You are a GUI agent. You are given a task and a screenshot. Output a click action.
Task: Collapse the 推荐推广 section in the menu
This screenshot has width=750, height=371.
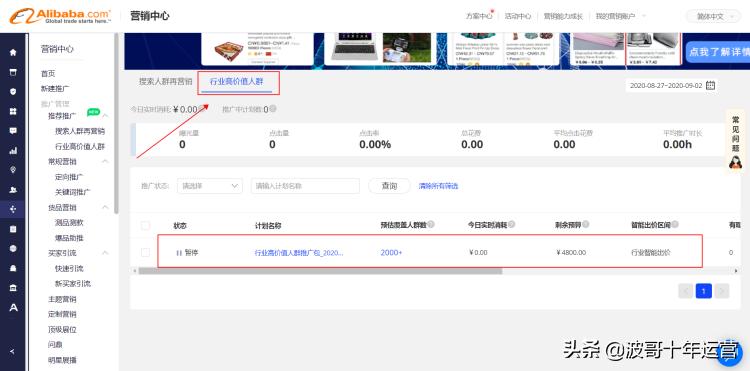105,116
